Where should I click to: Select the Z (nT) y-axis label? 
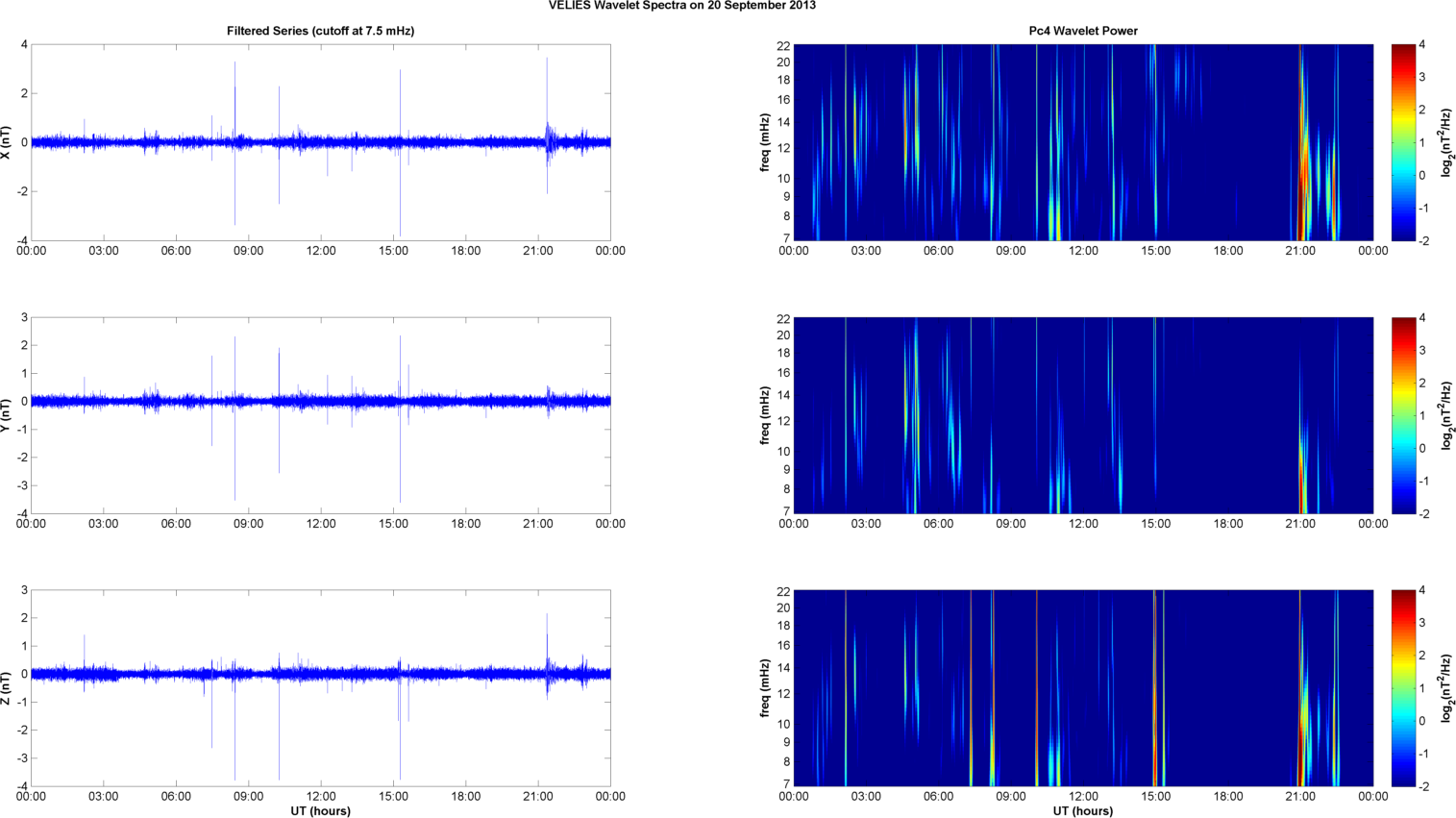pos(8,688)
